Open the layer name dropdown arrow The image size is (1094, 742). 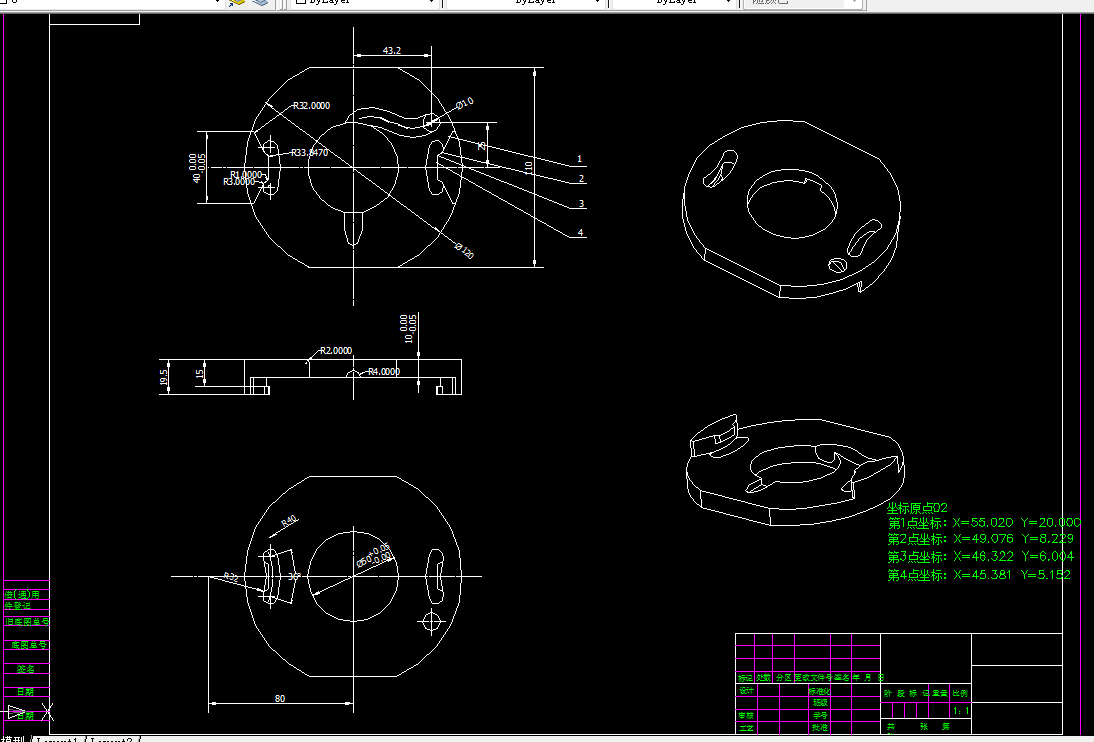[x=217, y=3]
